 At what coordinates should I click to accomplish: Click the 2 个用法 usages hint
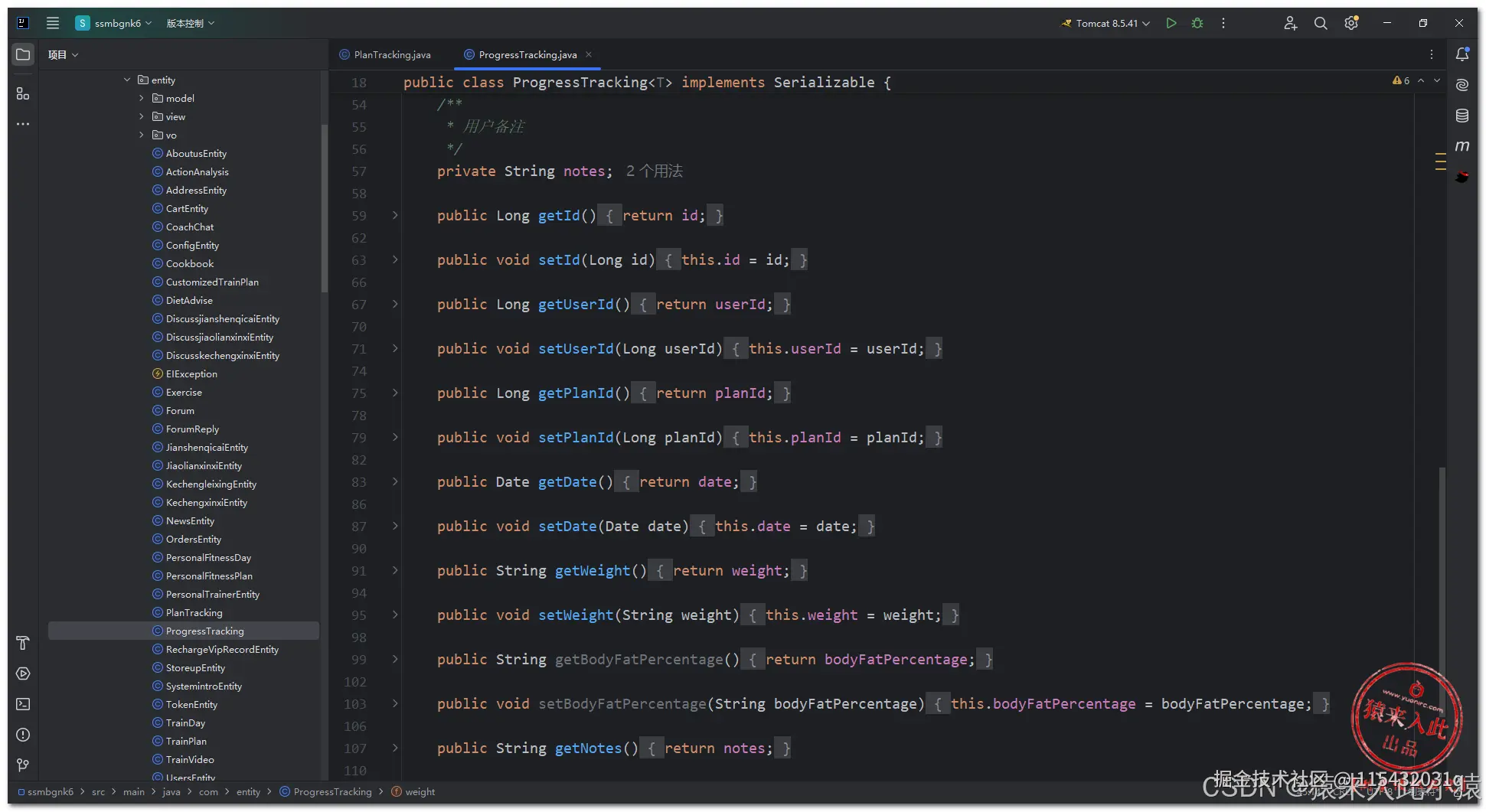click(655, 171)
